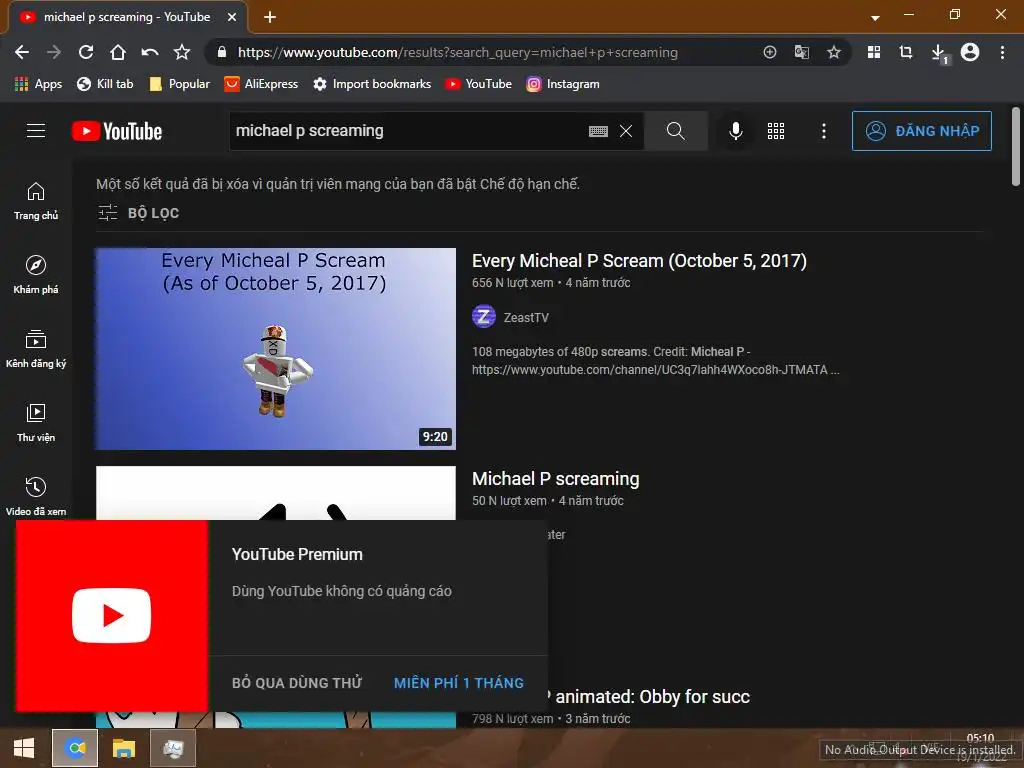Click the star icon beside home button
This screenshot has height=768, width=1024.
click(182, 52)
